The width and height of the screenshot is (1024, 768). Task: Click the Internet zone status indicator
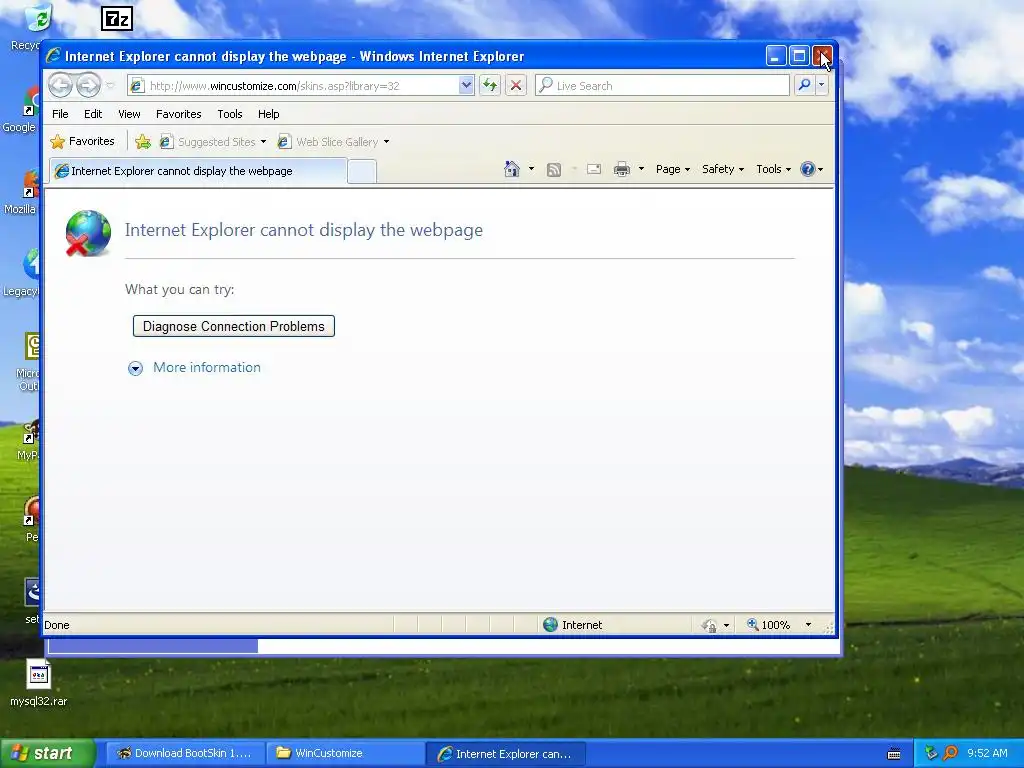tap(573, 625)
